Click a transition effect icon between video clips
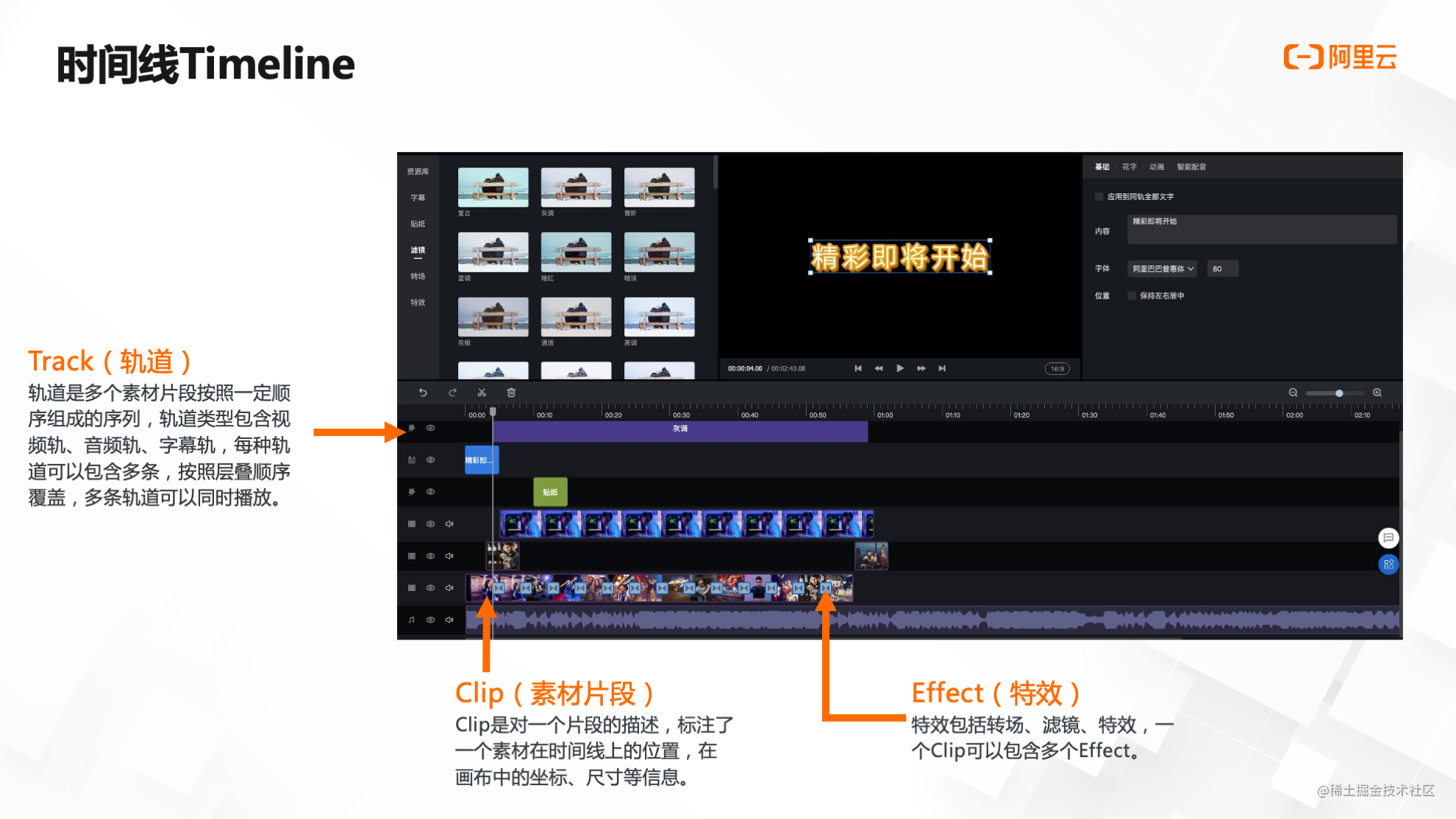Image resolution: width=1456 pixels, height=819 pixels. click(827, 588)
